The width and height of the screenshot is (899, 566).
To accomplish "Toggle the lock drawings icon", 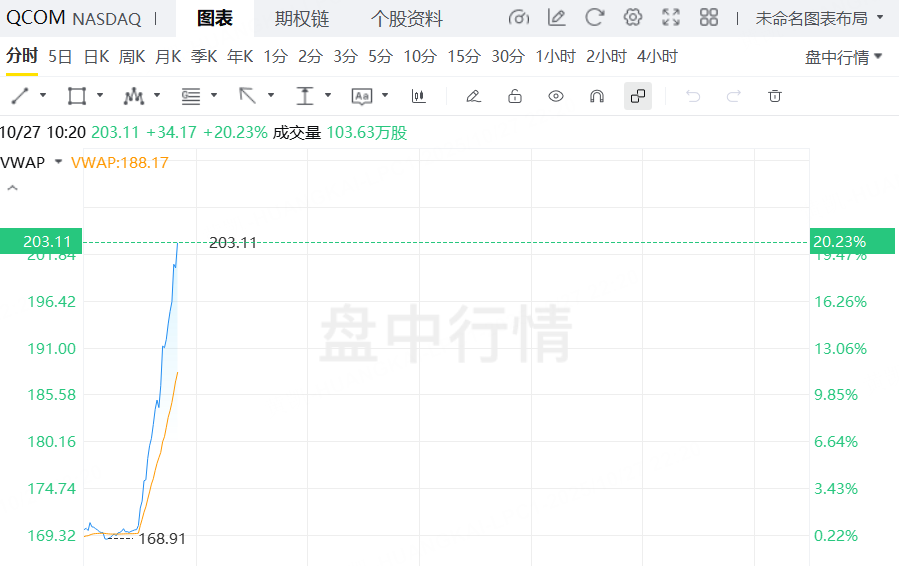I will coord(515,96).
